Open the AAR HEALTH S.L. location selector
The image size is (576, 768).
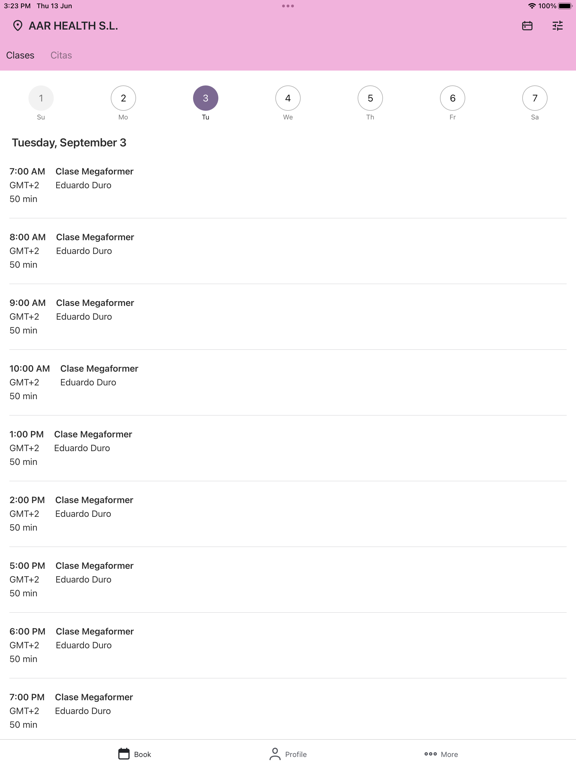tap(65, 26)
